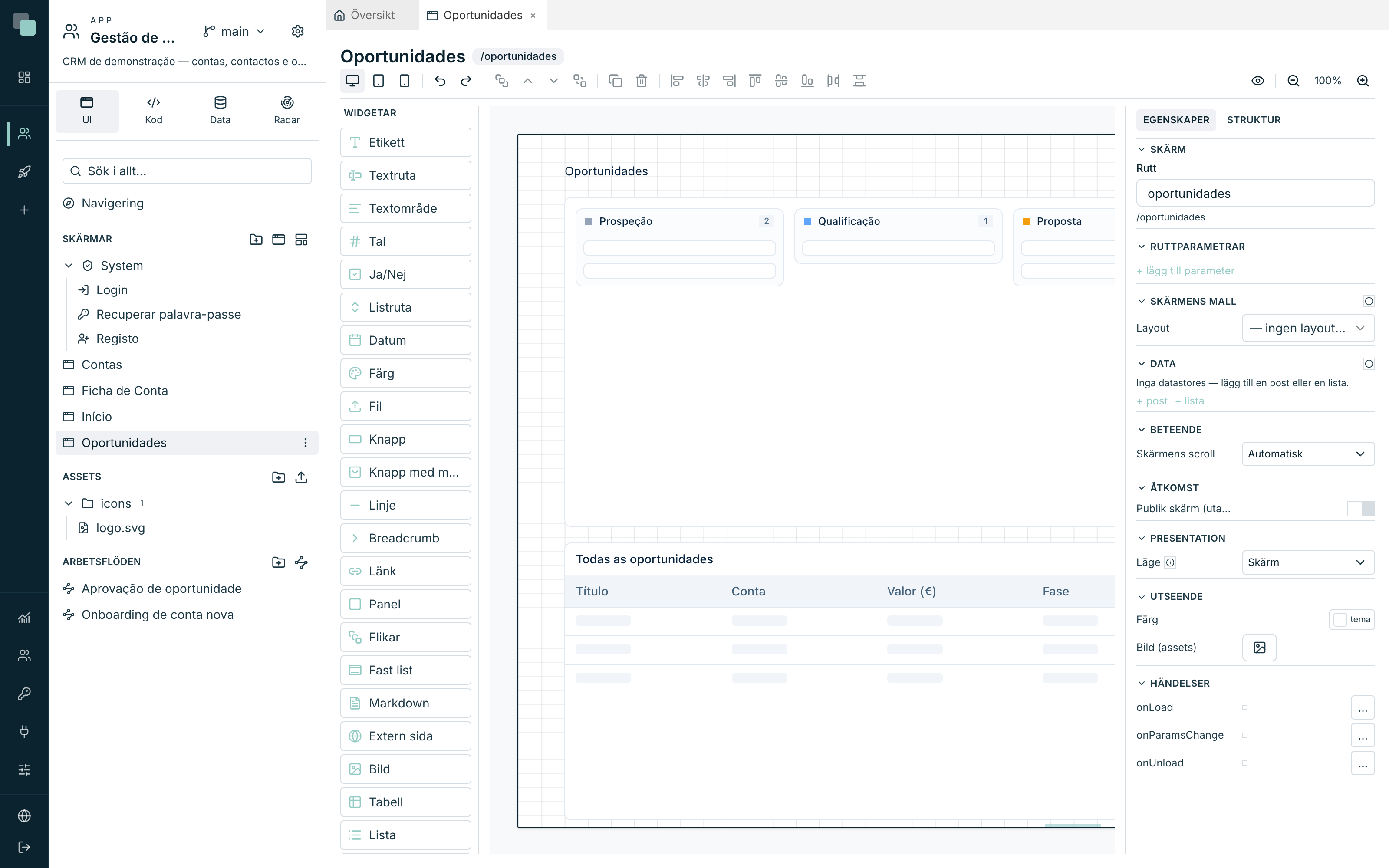Collapse the HÄNDELSER section
The width and height of the screenshot is (1389, 868).
[x=1142, y=683]
